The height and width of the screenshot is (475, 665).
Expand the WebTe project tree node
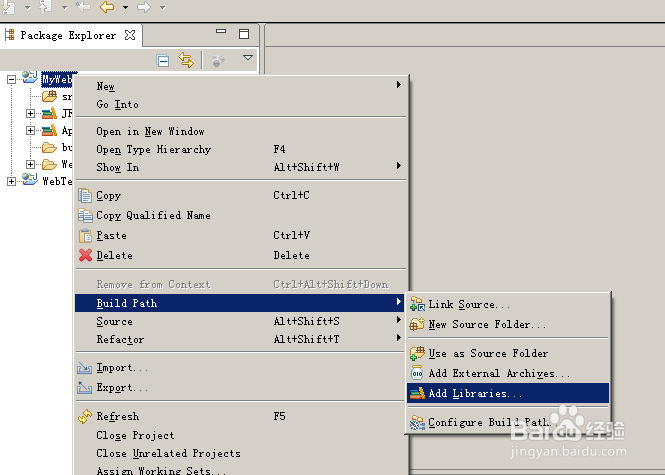tap(11, 182)
